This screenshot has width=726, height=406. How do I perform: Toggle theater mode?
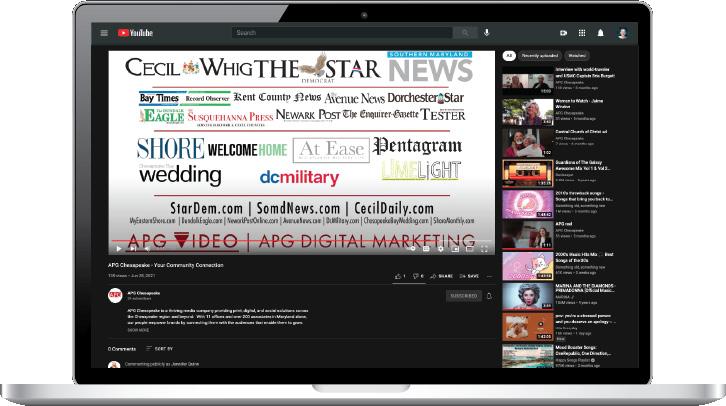[469, 249]
